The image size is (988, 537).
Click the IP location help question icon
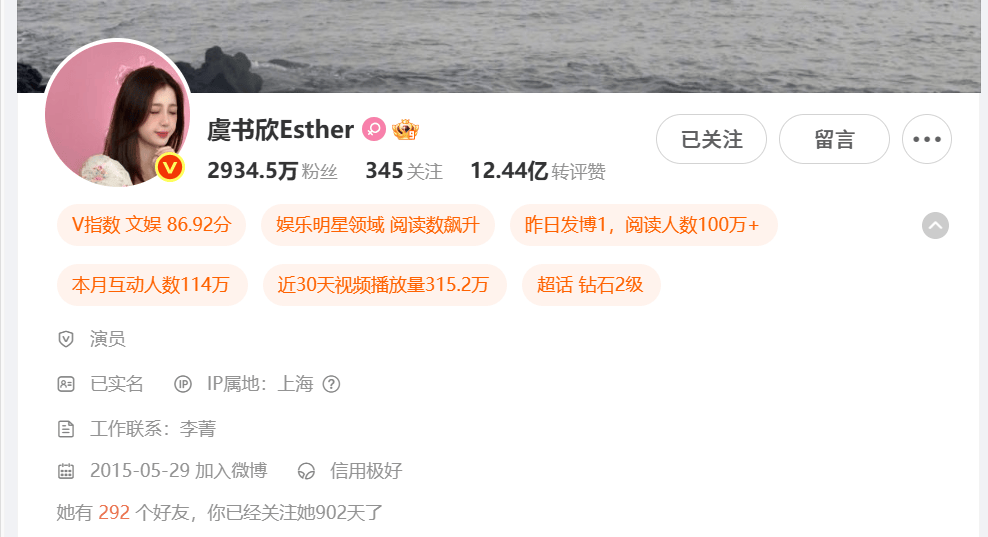coord(331,384)
